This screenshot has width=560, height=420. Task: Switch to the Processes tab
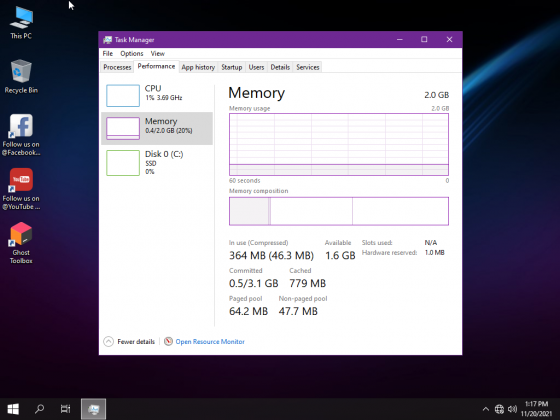pyautogui.click(x=117, y=67)
